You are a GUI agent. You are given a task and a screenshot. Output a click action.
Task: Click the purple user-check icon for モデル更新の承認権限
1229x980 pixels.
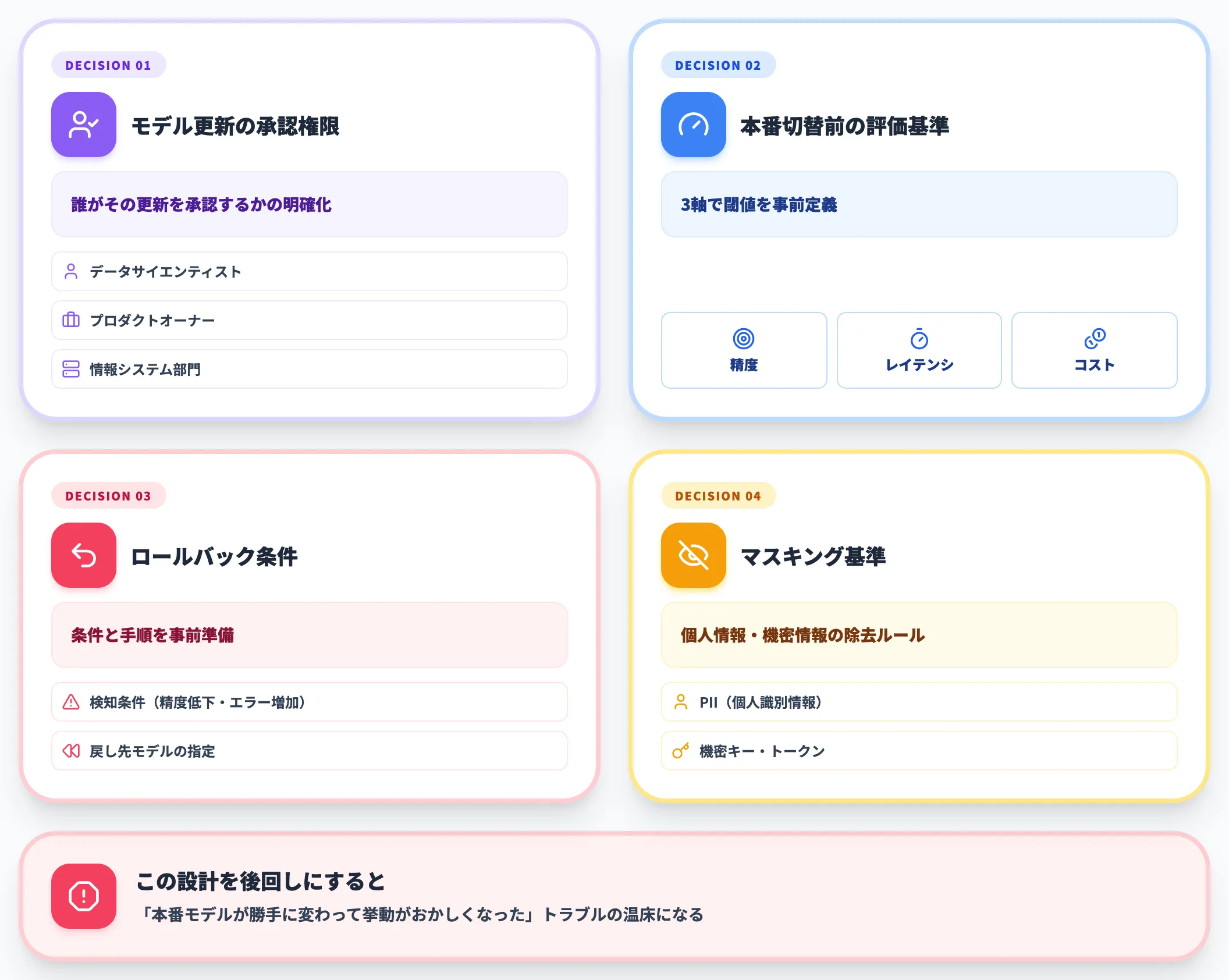(x=84, y=125)
